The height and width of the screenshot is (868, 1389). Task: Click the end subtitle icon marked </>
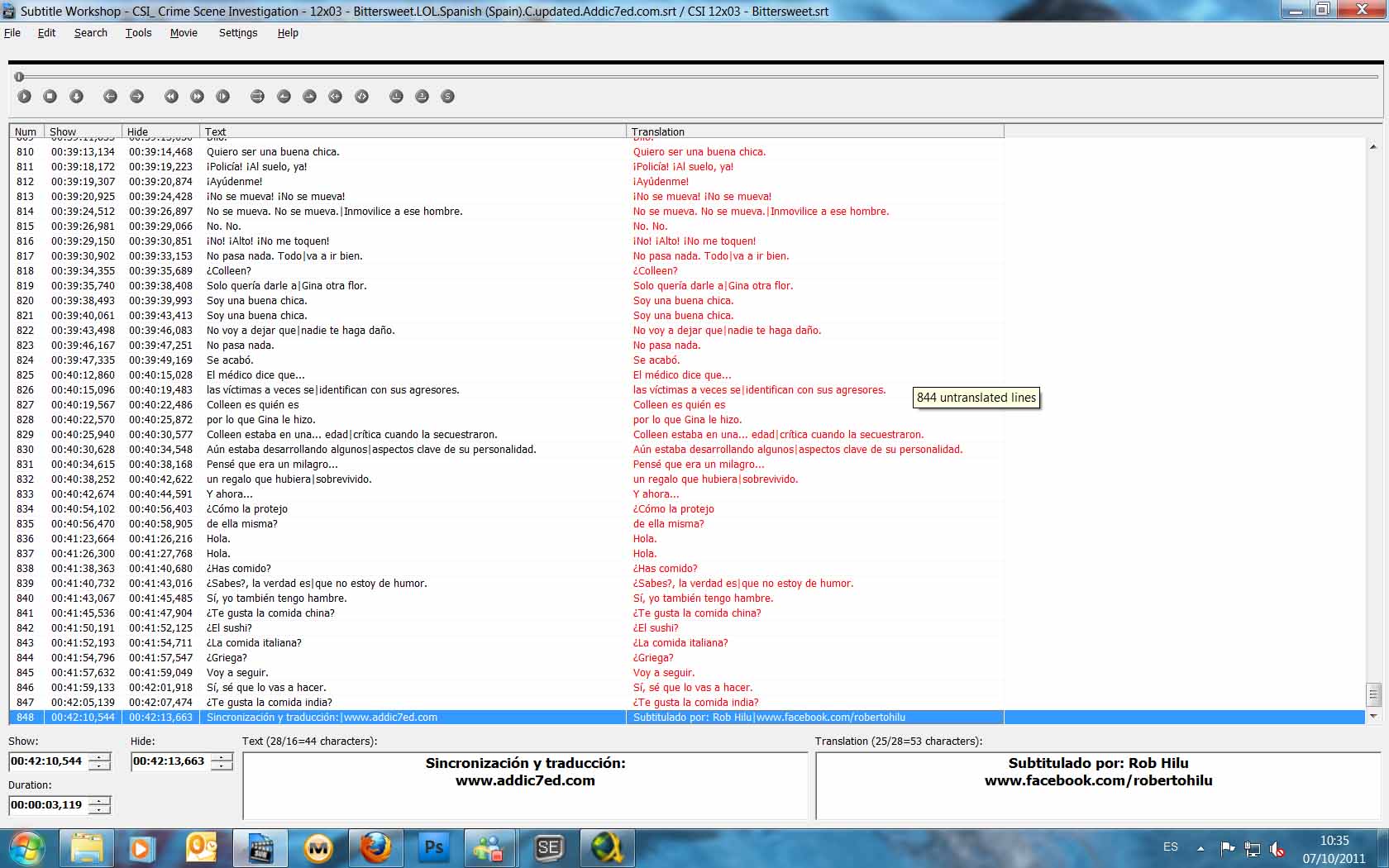click(x=362, y=97)
